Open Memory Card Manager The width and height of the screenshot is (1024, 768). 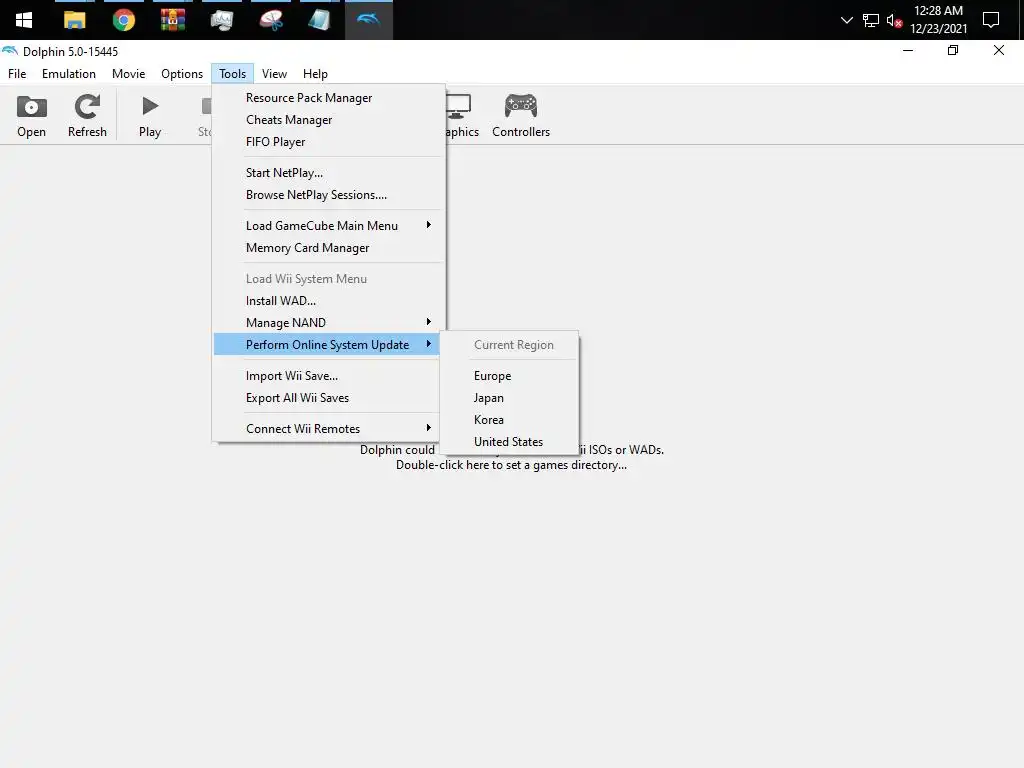point(328,248)
